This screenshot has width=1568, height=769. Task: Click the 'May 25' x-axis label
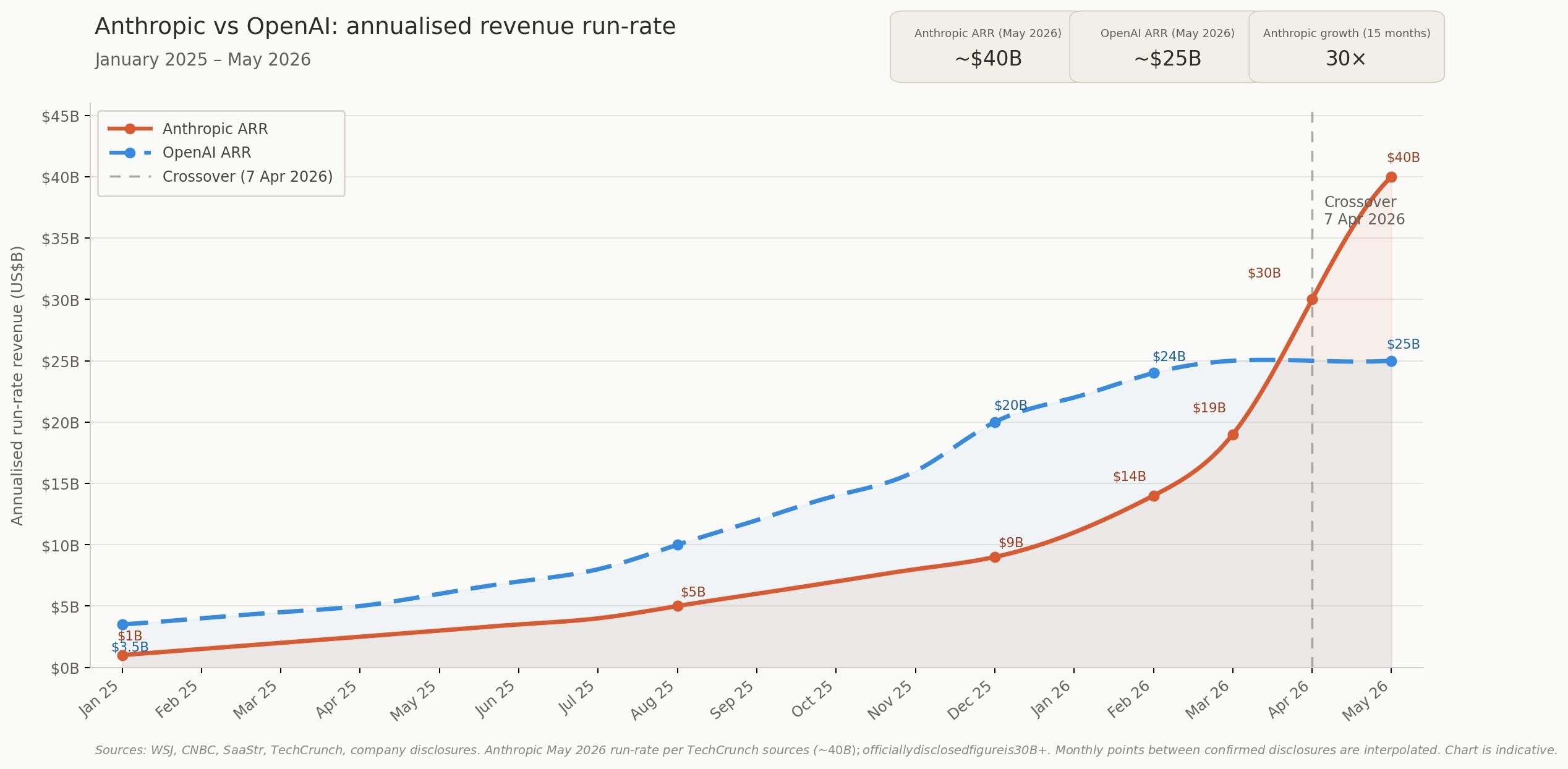pyautogui.click(x=414, y=700)
